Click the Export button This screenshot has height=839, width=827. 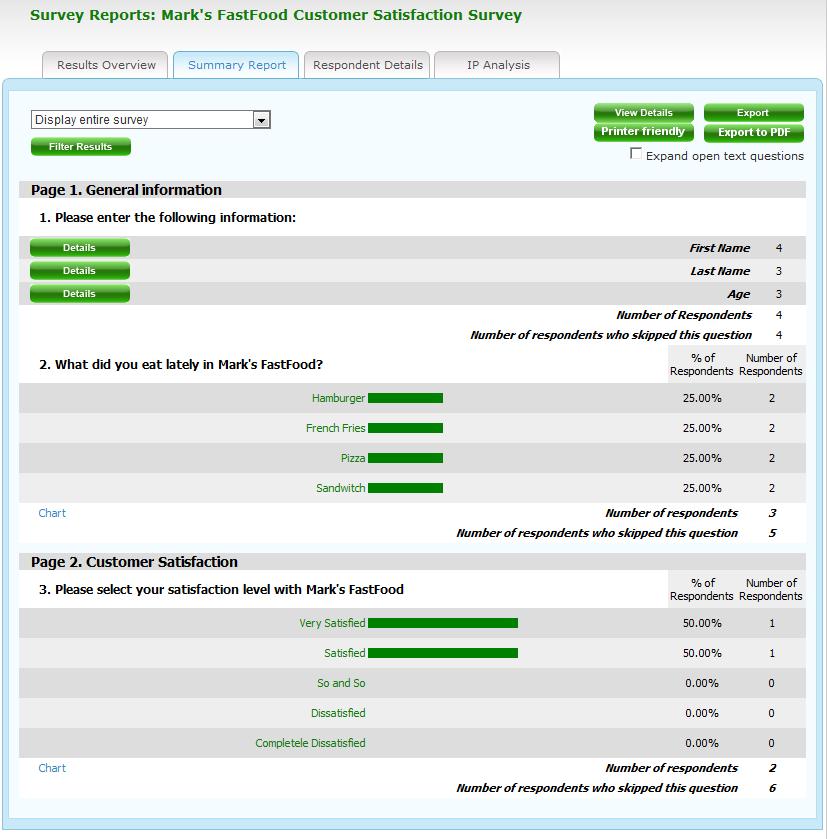[753, 113]
